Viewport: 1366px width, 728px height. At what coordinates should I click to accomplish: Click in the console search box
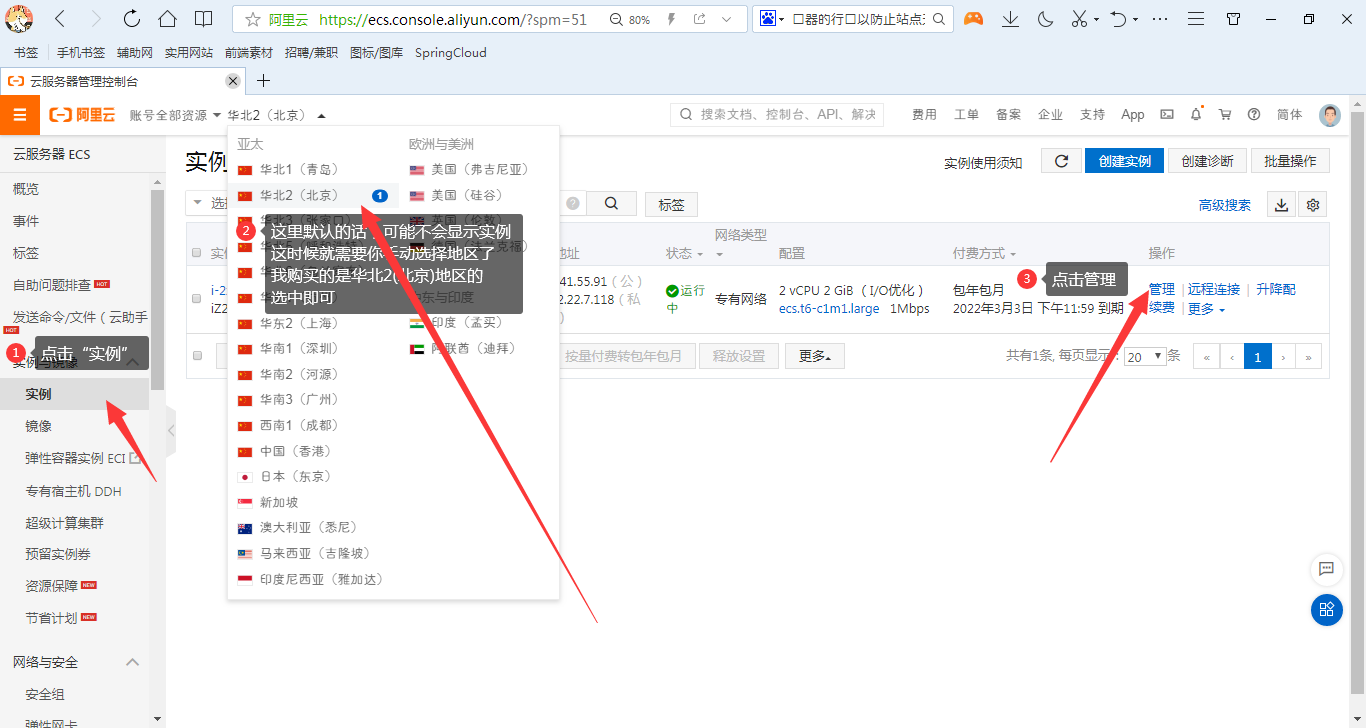click(777, 115)
